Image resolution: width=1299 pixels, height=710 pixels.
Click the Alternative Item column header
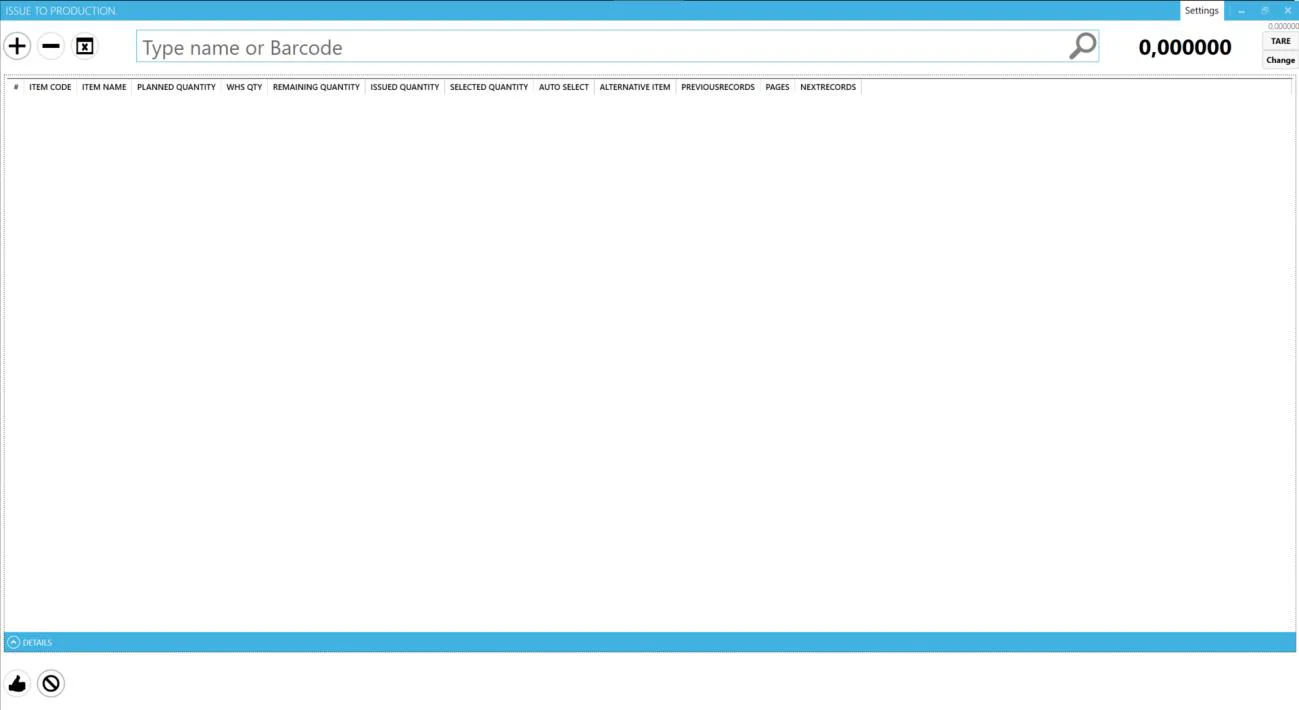click(x=635, y=87)
